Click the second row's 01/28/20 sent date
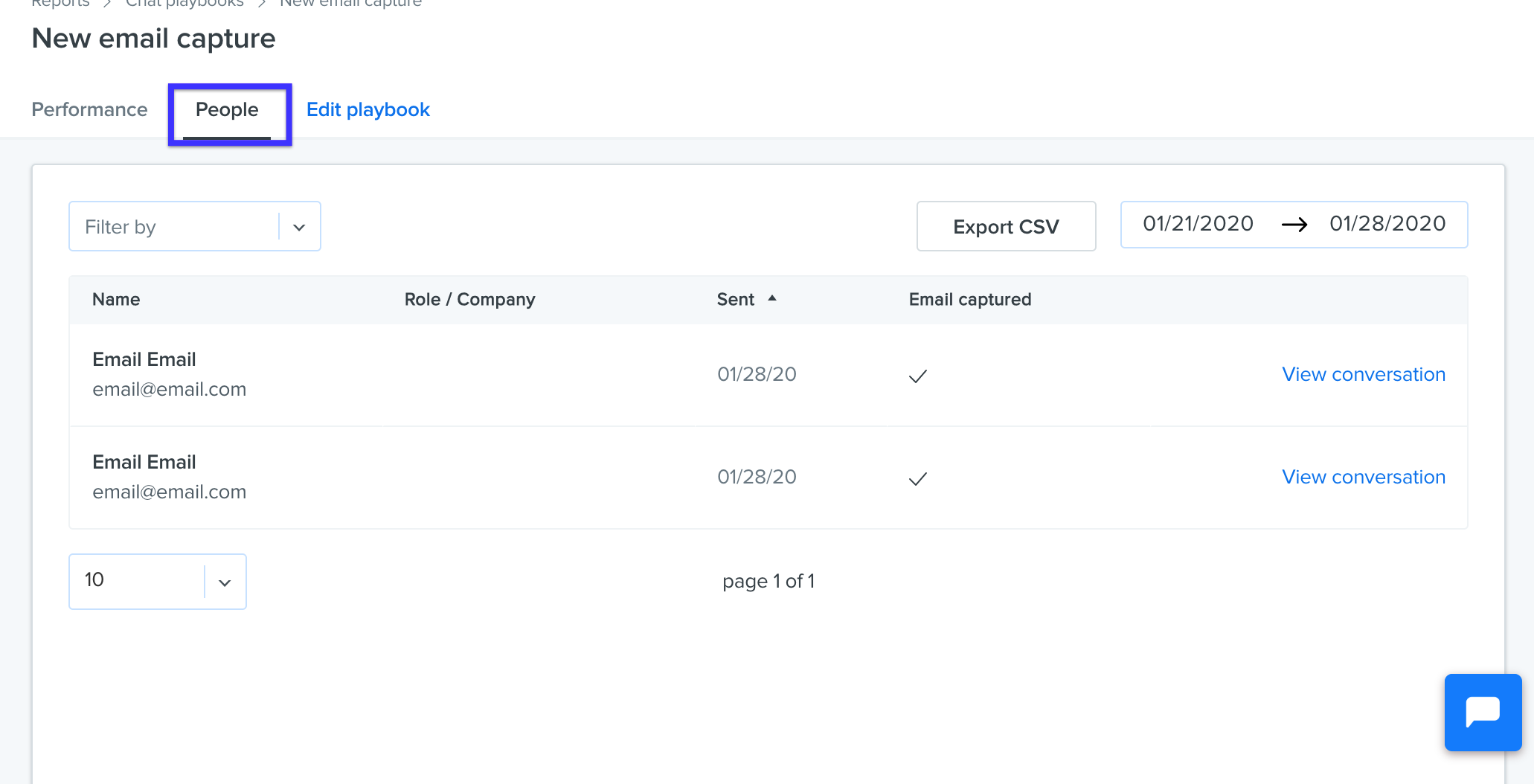Screen dimensions: 1534x784 click(757, 477)
